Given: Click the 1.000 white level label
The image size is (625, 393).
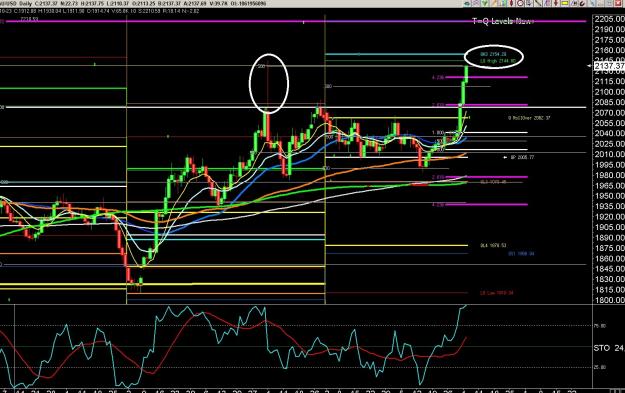Looking at the screenshot, I should coord(438,133).
